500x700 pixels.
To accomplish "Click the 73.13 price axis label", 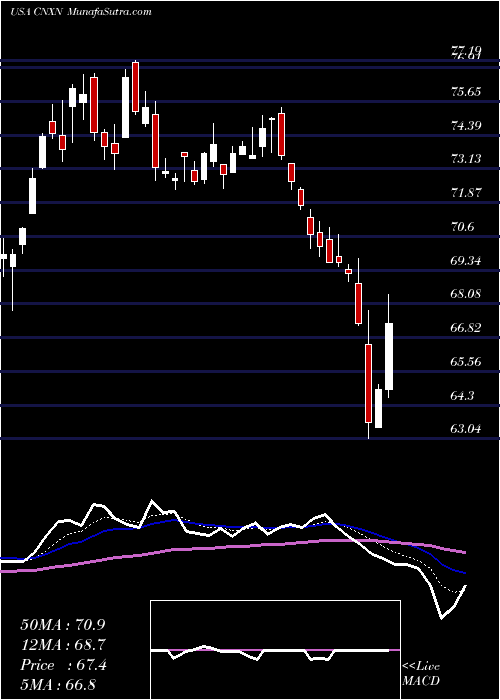I will pos(466,159).
